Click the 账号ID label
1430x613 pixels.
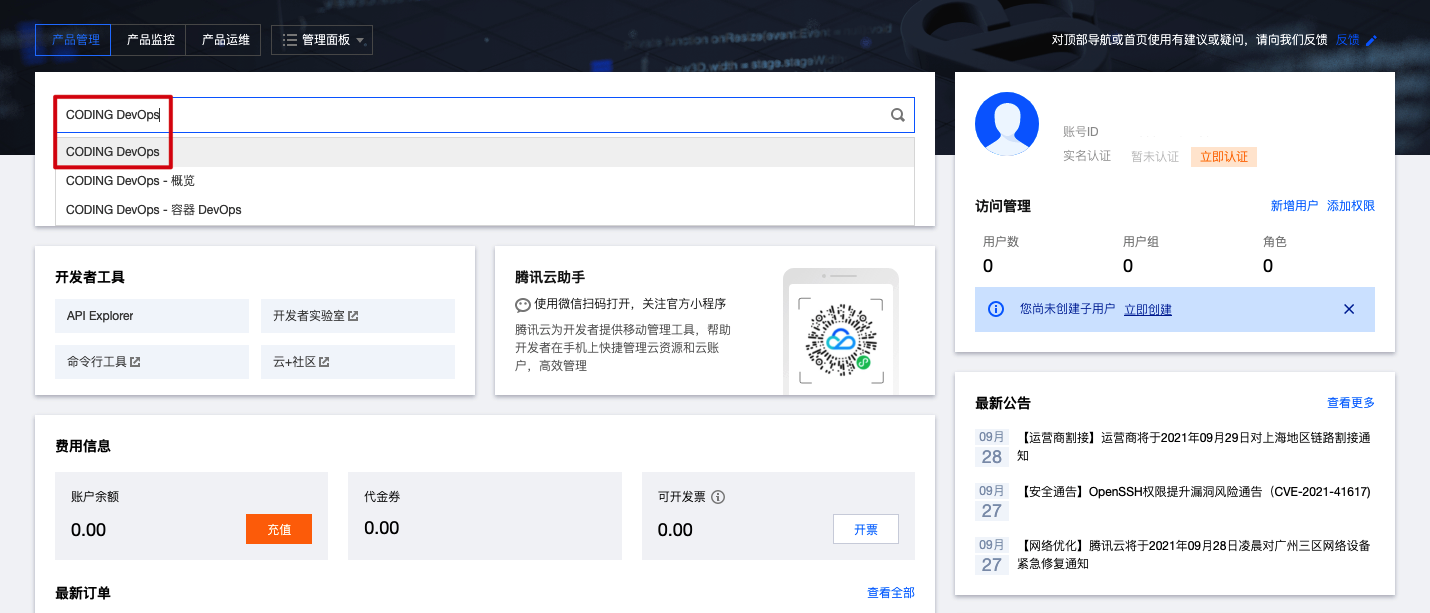tap(1081, 132)
